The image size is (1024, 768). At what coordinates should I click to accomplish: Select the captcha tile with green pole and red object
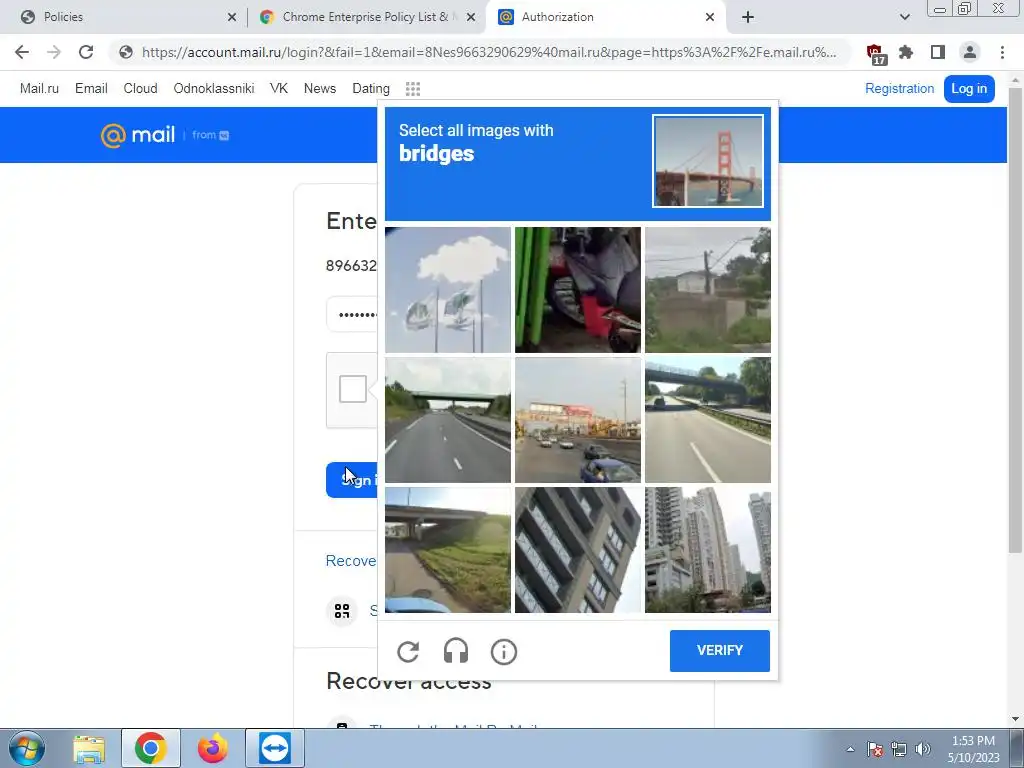[x=578, y=290]
